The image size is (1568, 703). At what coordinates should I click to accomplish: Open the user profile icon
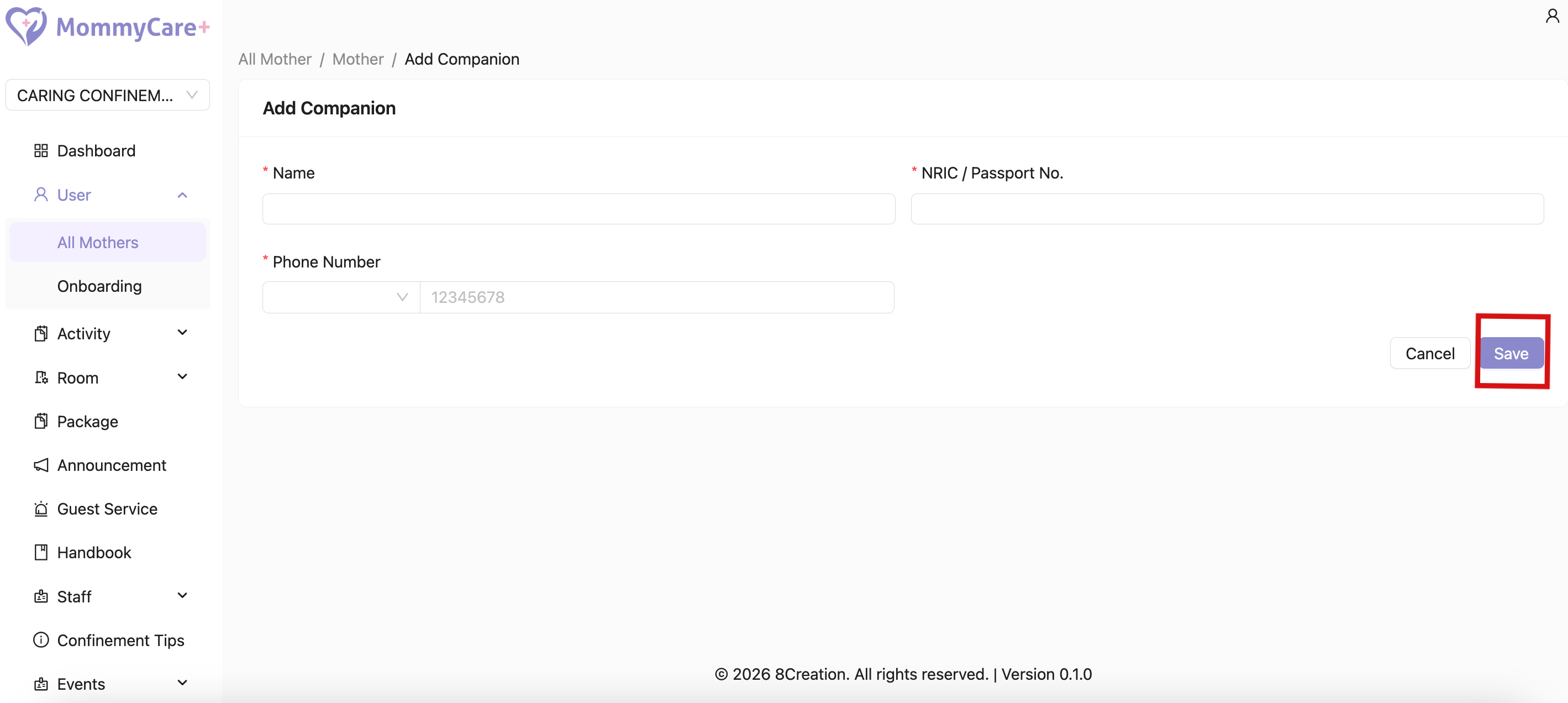click(1551, 16)
